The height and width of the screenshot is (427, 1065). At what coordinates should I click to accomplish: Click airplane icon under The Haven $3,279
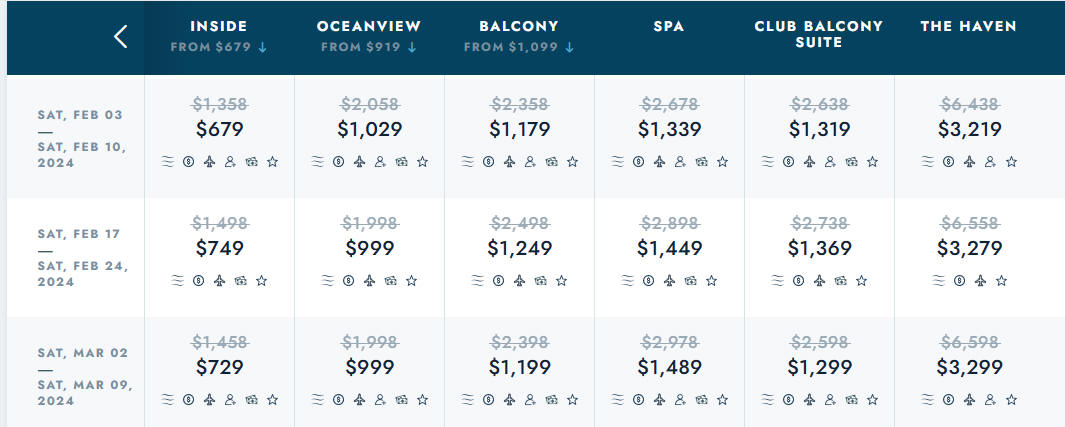tap(980, 280)
